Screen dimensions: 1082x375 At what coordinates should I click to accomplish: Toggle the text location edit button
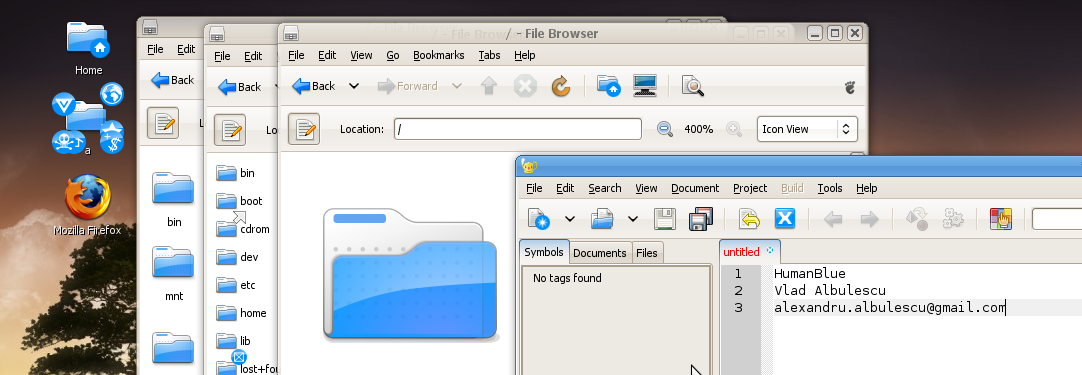click(x=304, y=129)
